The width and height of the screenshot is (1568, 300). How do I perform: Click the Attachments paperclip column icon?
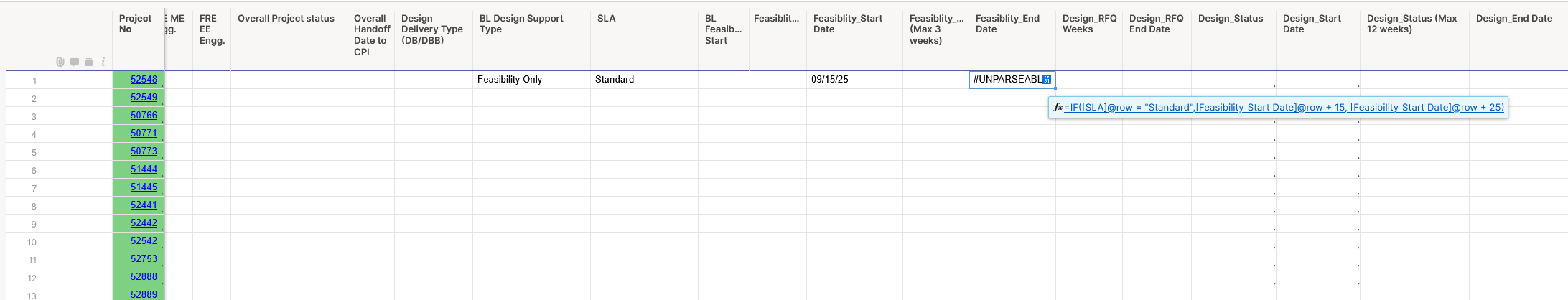coord(60,62)
